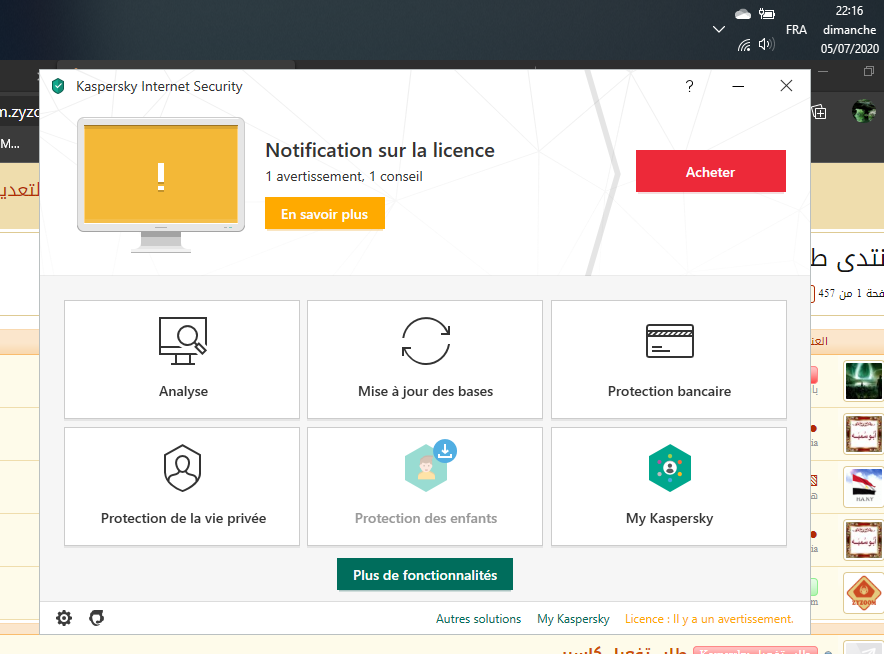Restore the background browser window button

click(868, 72)
